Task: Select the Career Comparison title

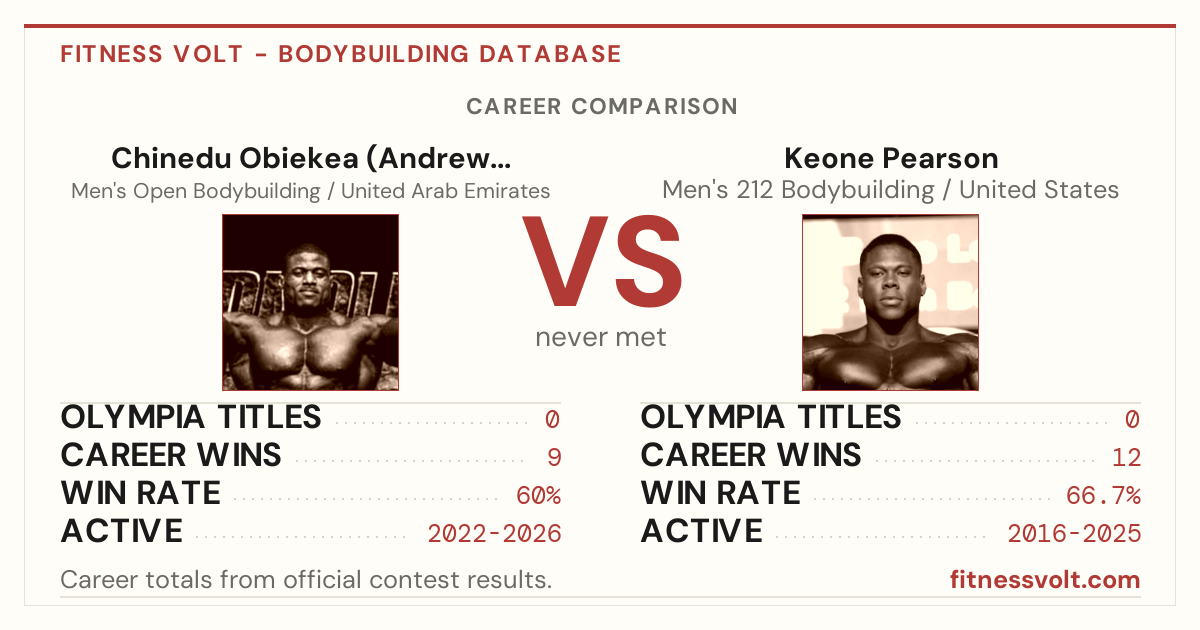Action: tap(602, 106)
